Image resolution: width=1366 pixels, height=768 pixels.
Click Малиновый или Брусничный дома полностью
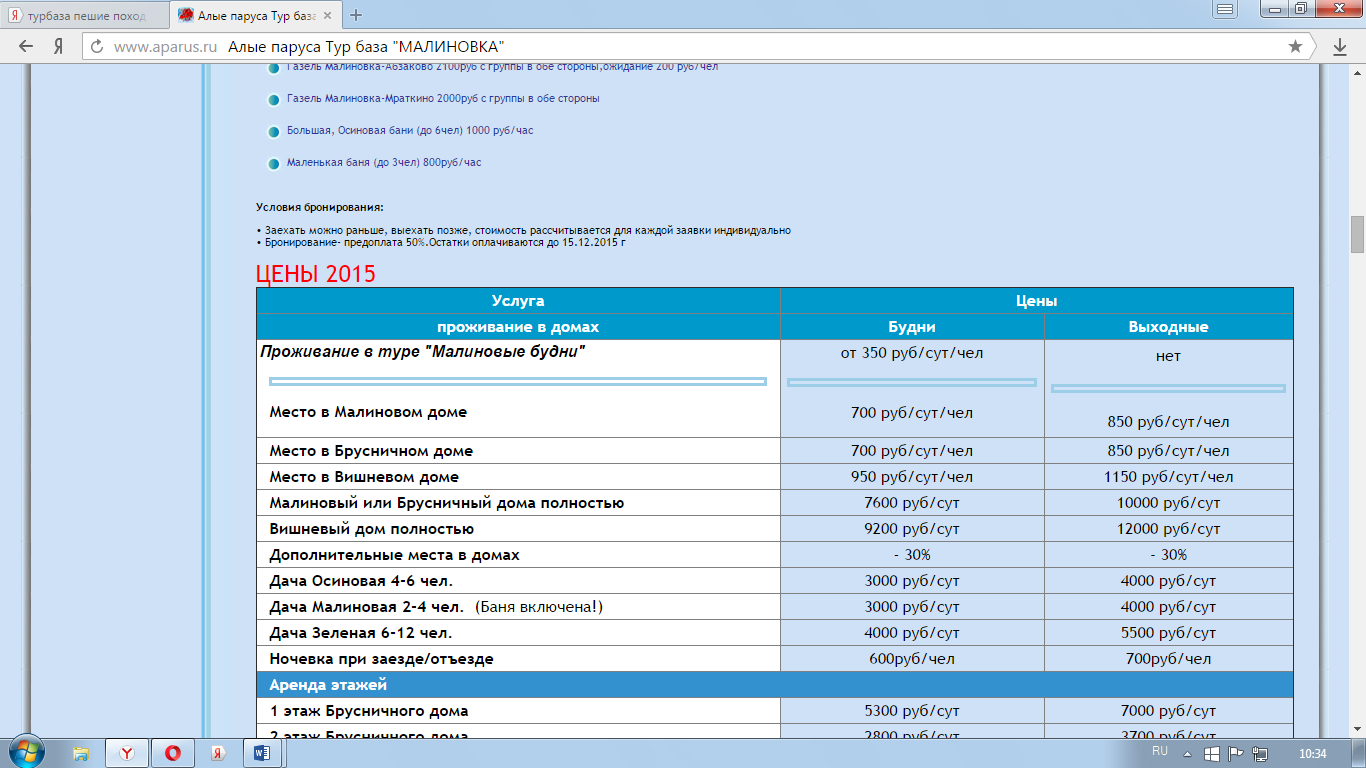point(446,503)
